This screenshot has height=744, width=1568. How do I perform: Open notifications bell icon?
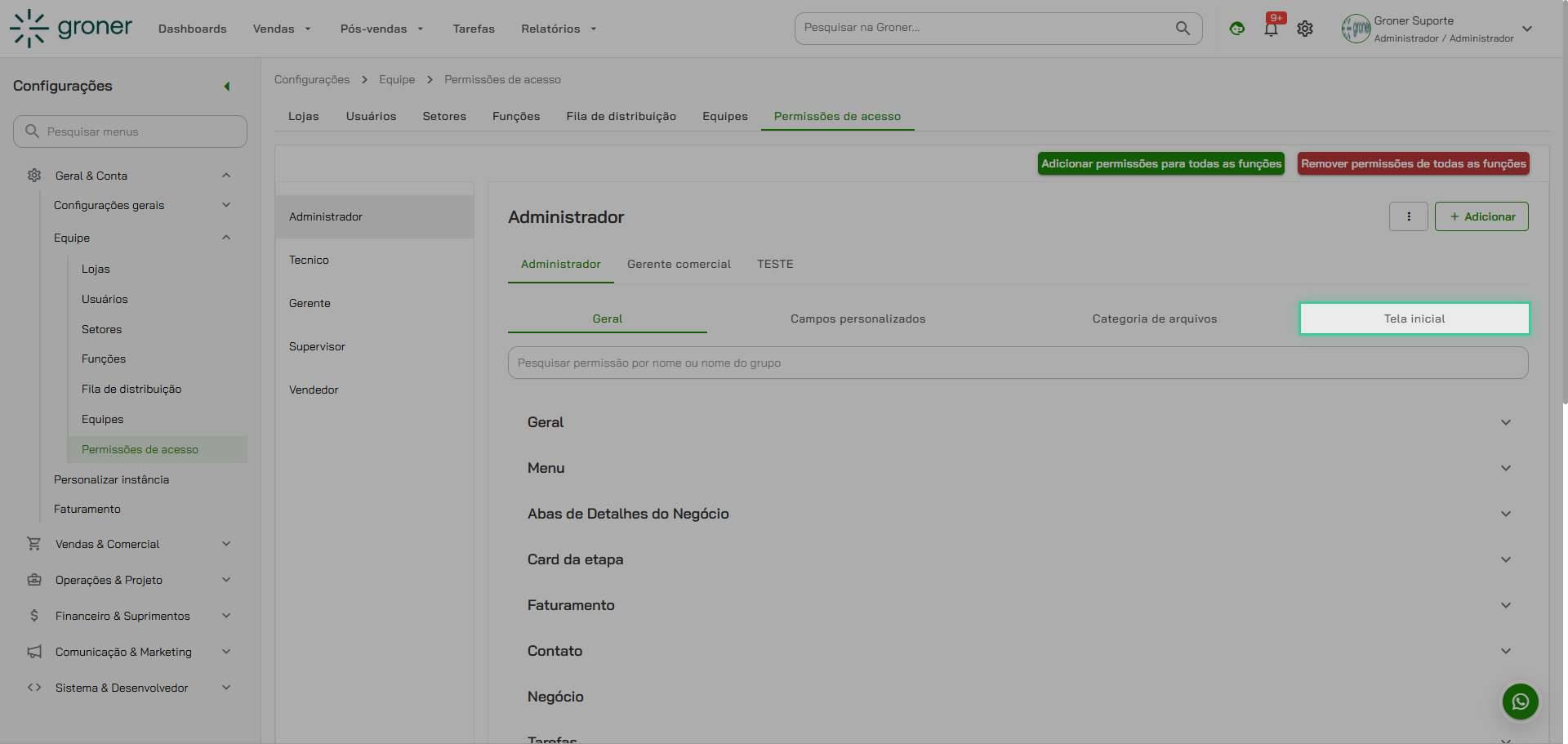coord(1271,29)
